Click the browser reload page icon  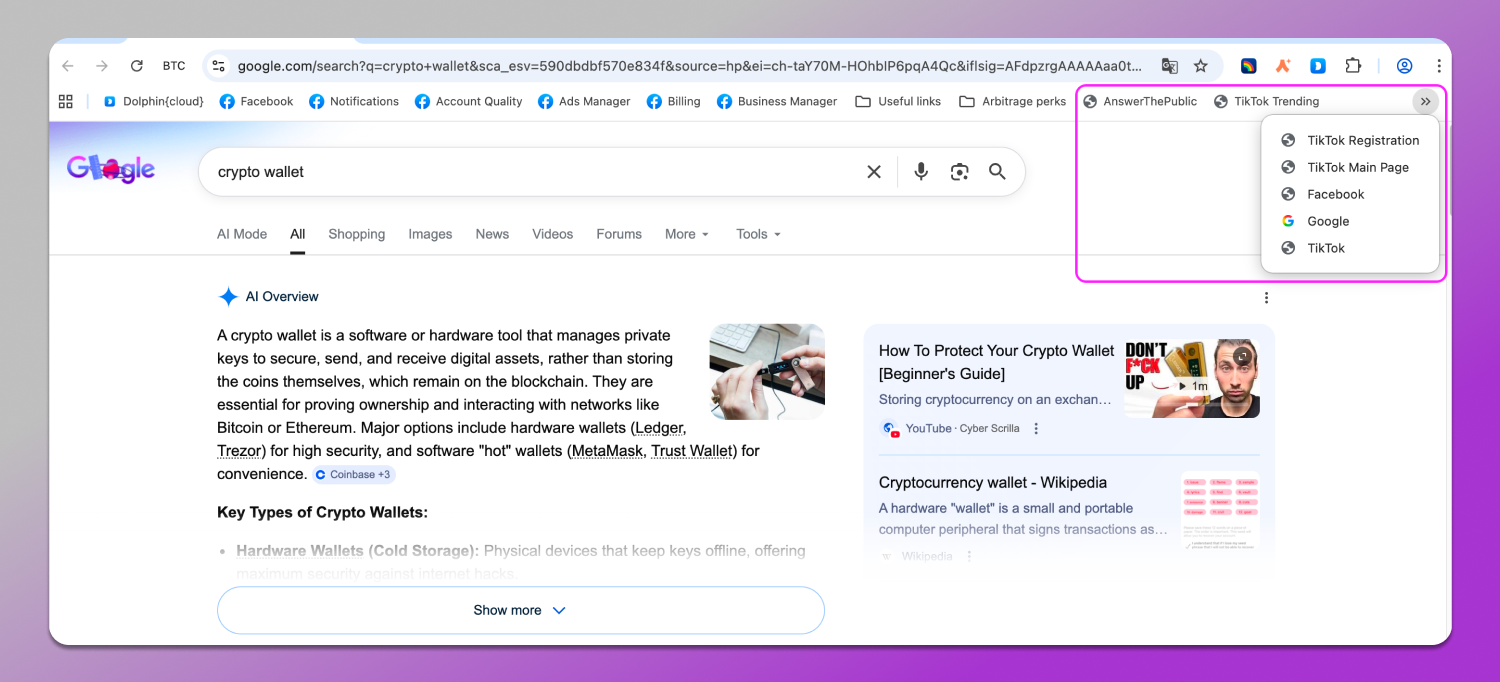pos(137,66)
